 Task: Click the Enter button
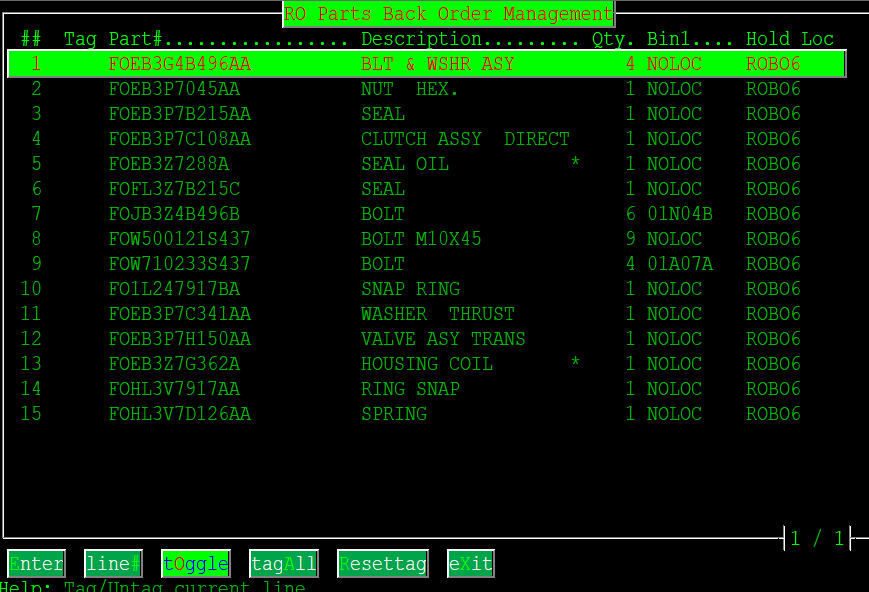click(37, 564)
